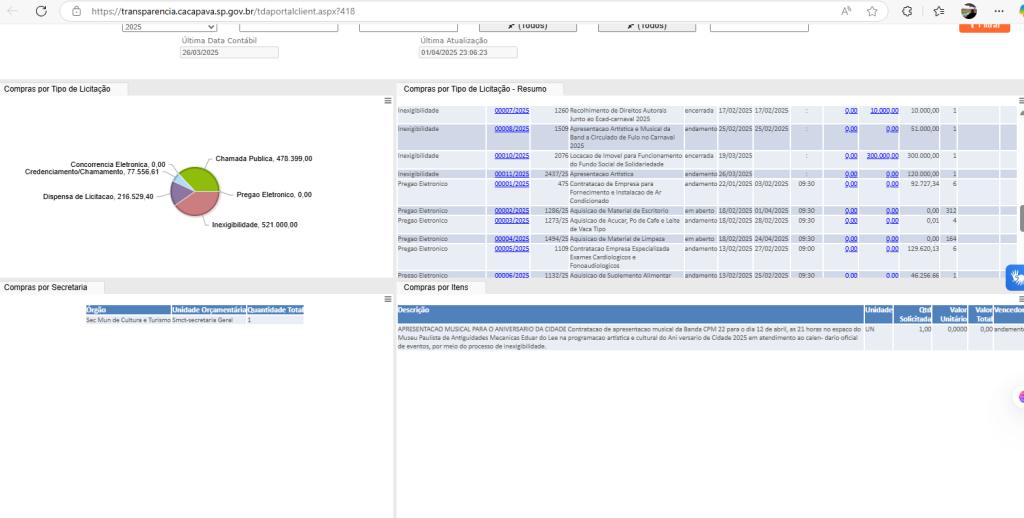Open licitação link 00005/2025
The height and width of the screenshot is (518, 1024).
[x=511, y=249]
